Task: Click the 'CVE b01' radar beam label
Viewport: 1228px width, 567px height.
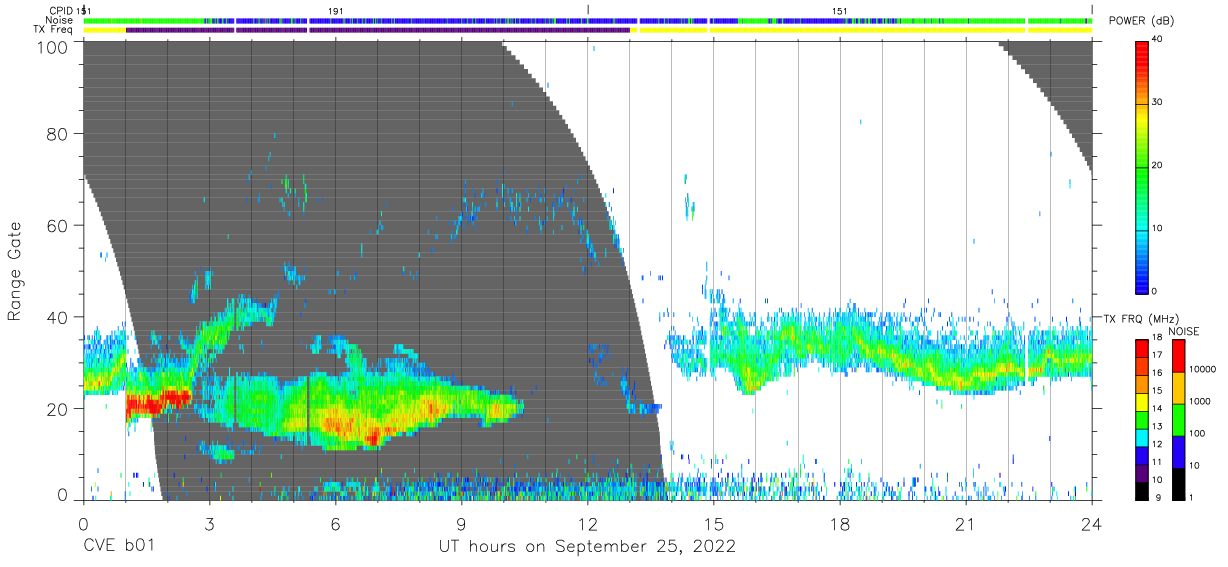Action: [x=119, y=547]
